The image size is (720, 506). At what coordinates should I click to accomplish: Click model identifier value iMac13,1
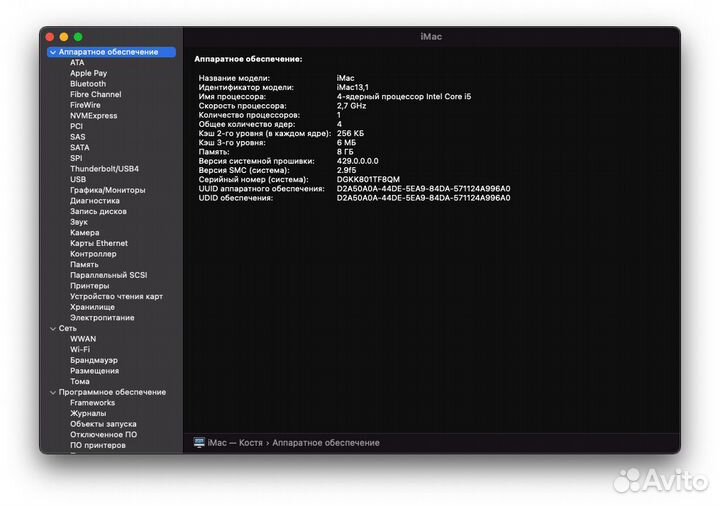353,87
